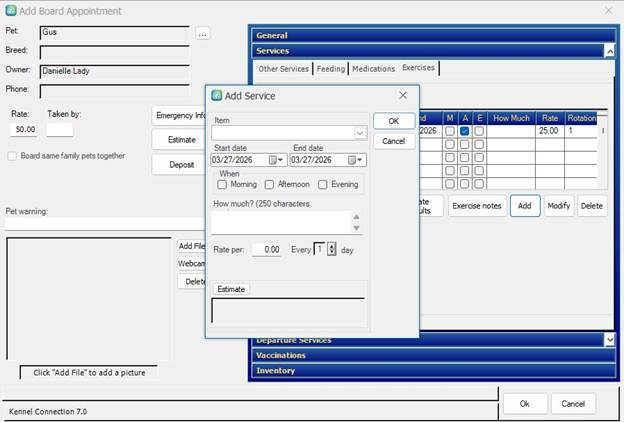Expand the Departure Services section
624x422 pixels.
[609, 340]
